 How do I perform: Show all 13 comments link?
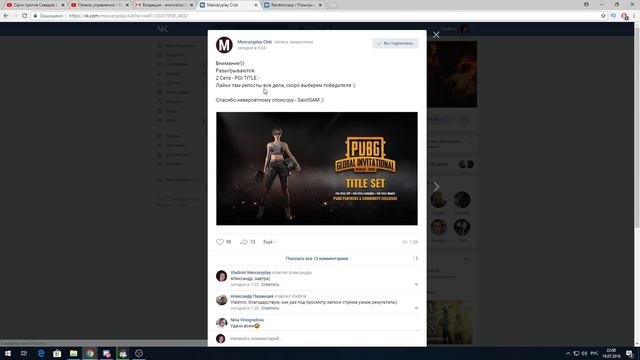tap(317, 258)
